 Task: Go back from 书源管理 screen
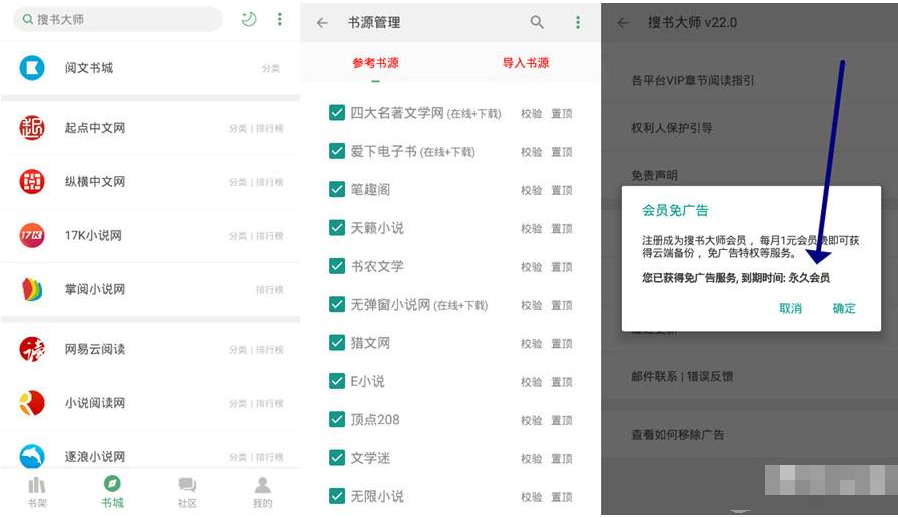pos(322,22)
